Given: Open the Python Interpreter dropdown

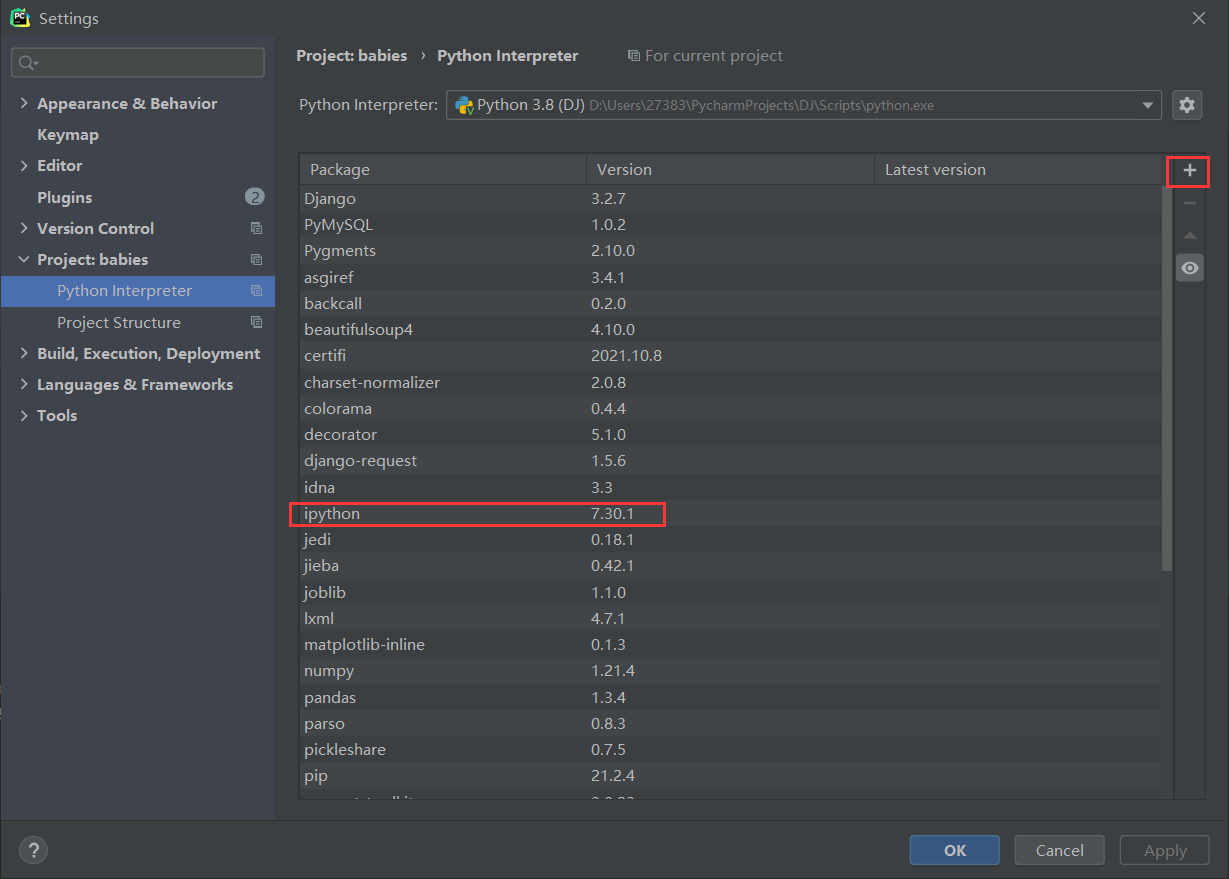Looking at the screenshot, I should pyautogui.click(x=804, y=105).
